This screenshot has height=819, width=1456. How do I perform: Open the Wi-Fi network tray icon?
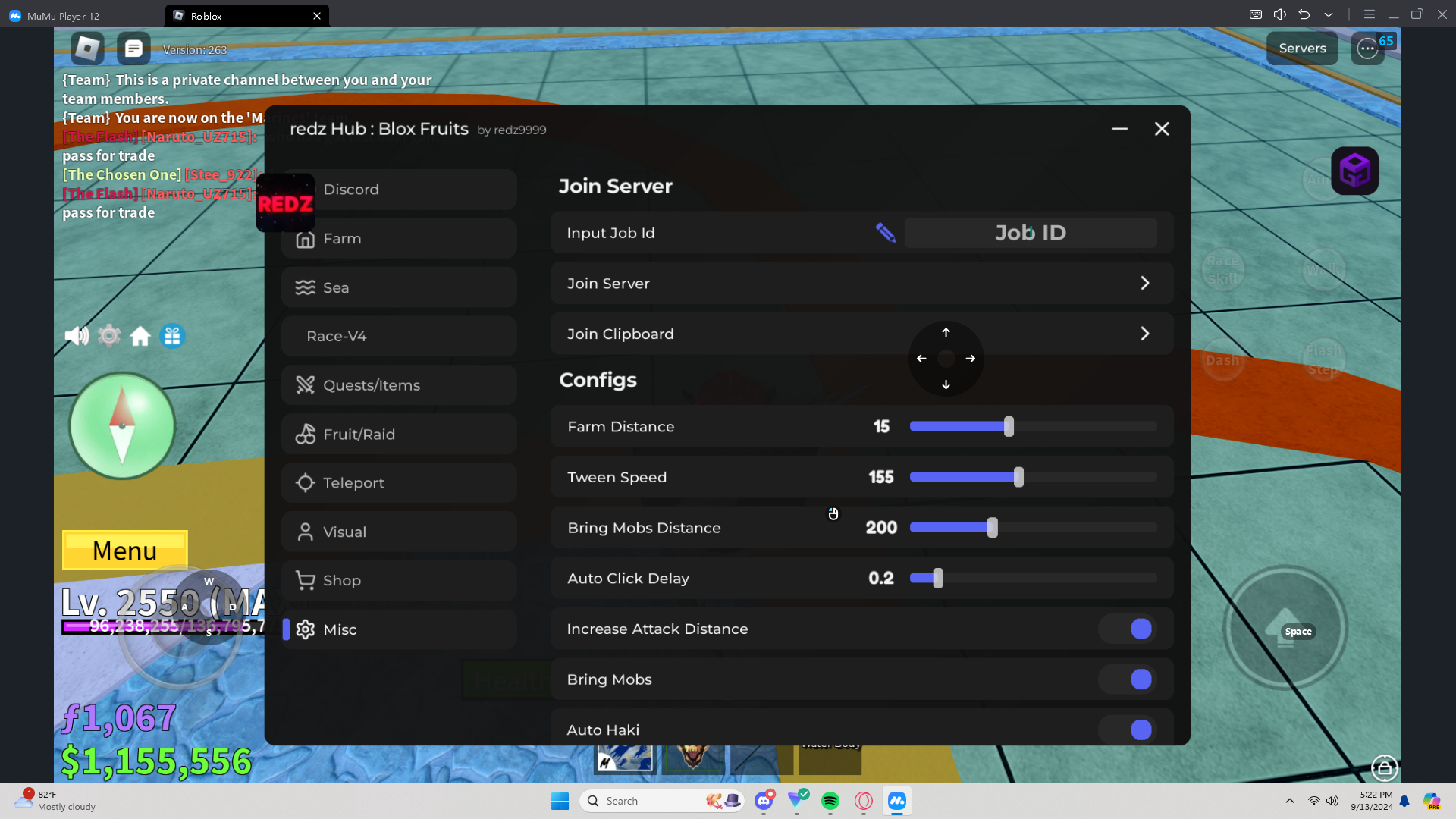point(1314,801)
